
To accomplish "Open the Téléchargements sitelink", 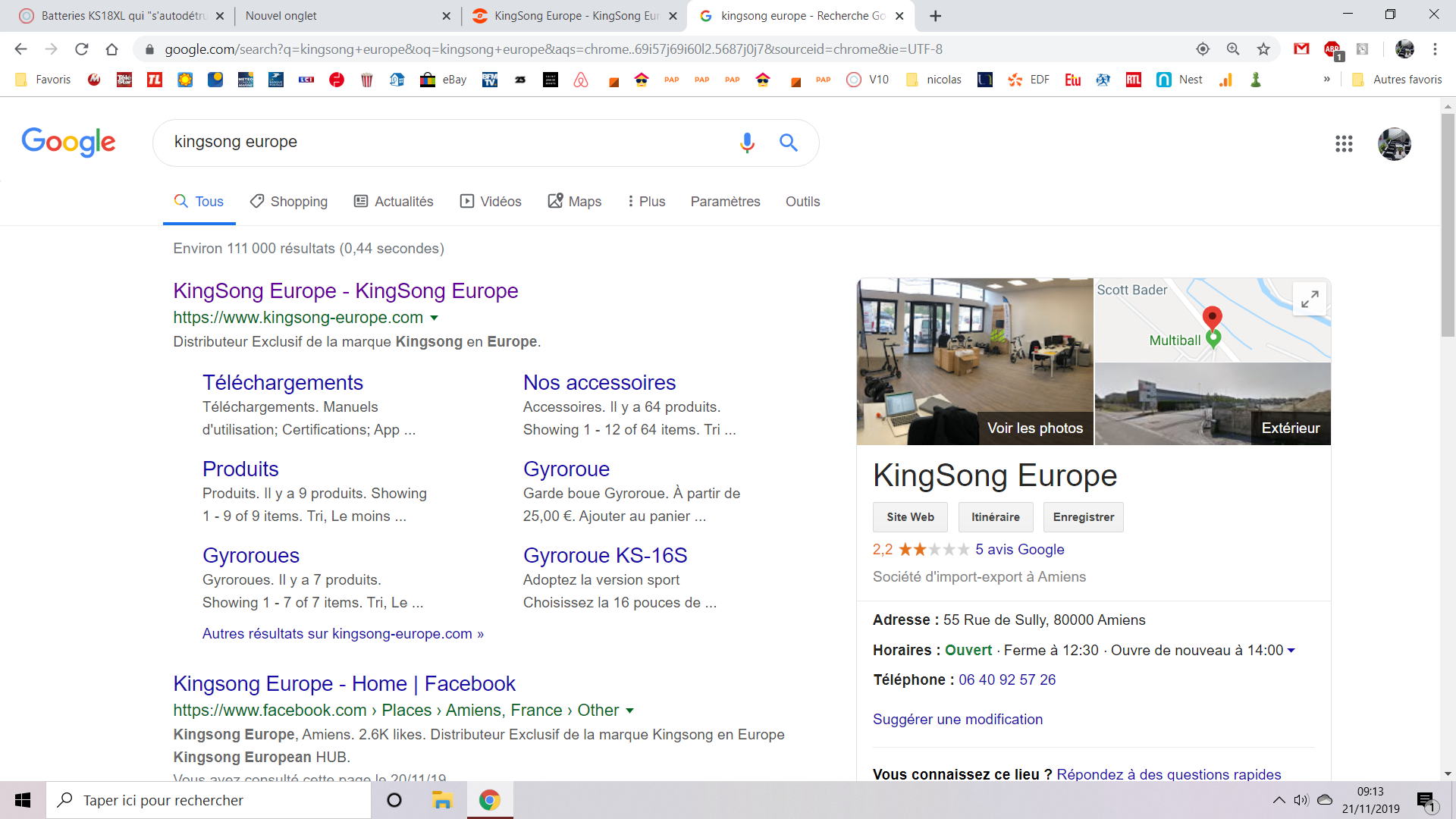I will click(x=282, y=383).
